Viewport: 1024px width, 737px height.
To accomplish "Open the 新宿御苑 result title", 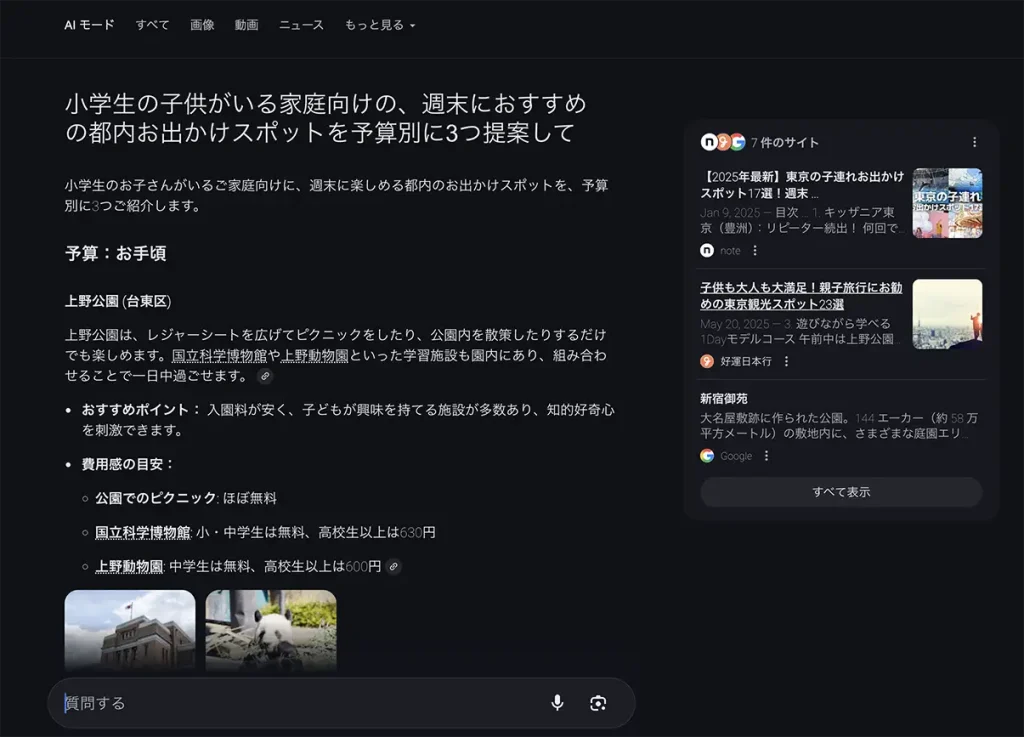I will (724, 398).
